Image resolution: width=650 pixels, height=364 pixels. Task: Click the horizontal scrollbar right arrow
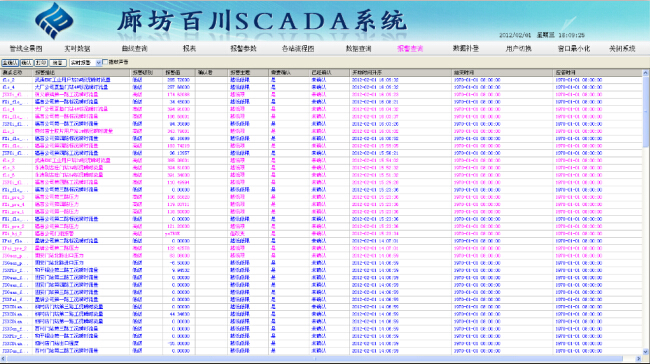coord(638,359)
